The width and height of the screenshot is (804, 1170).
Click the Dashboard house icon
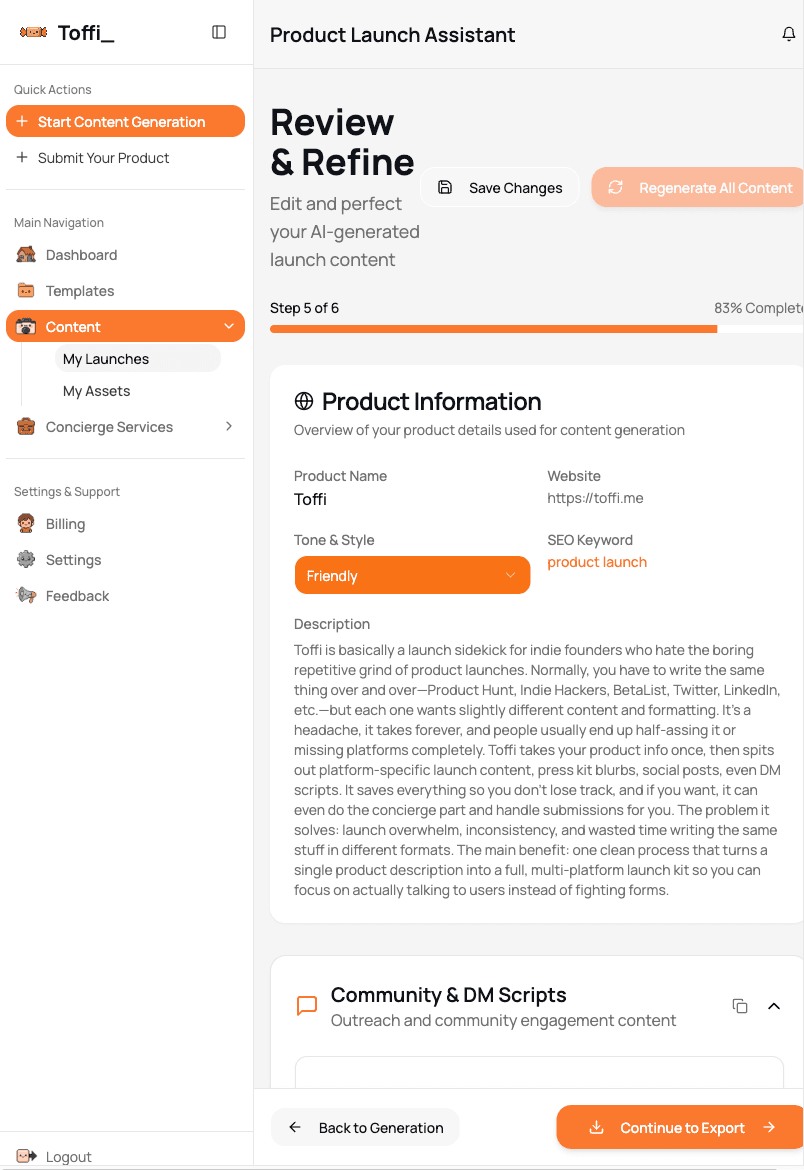click(26, 254)
